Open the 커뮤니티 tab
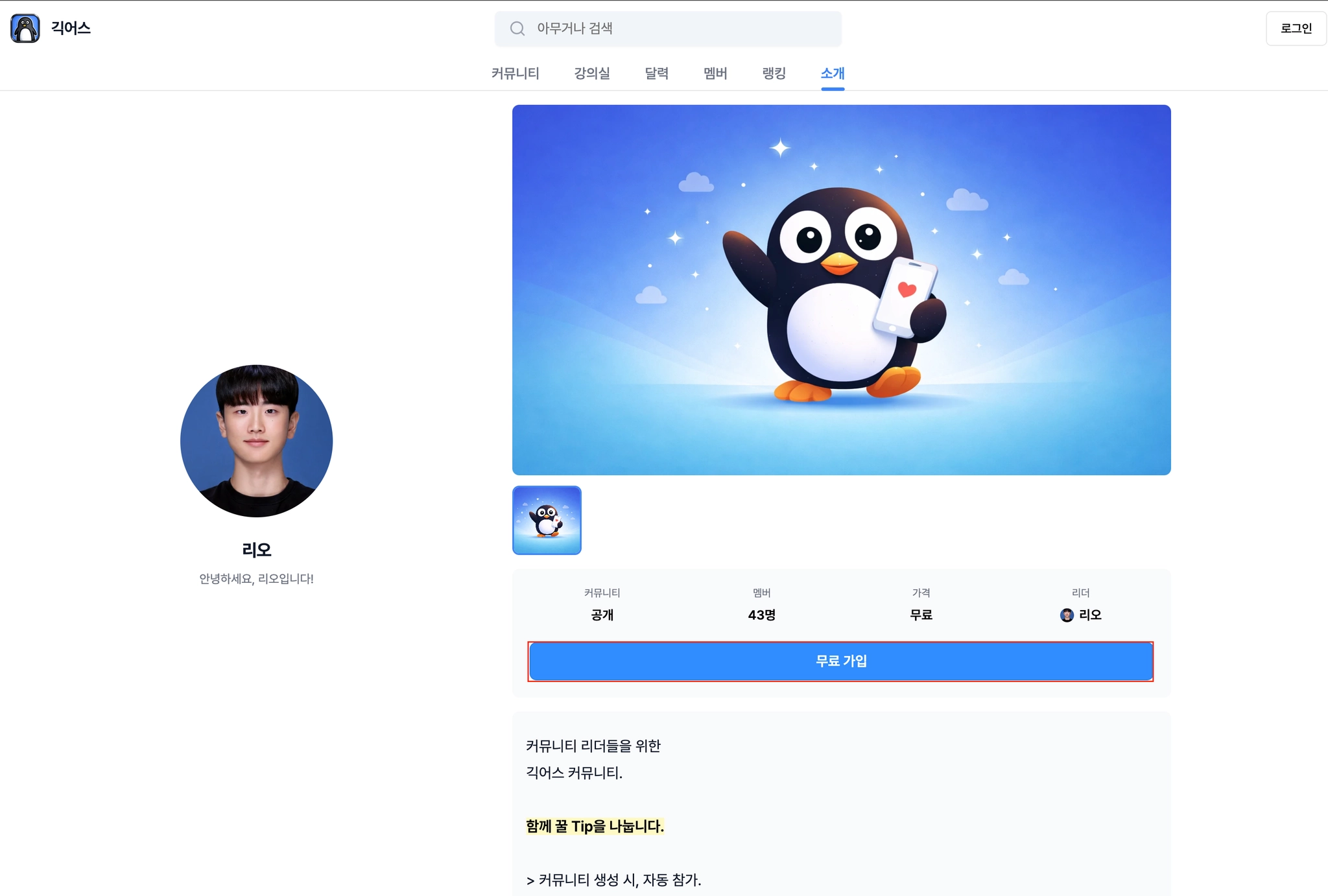 point(515,73)
